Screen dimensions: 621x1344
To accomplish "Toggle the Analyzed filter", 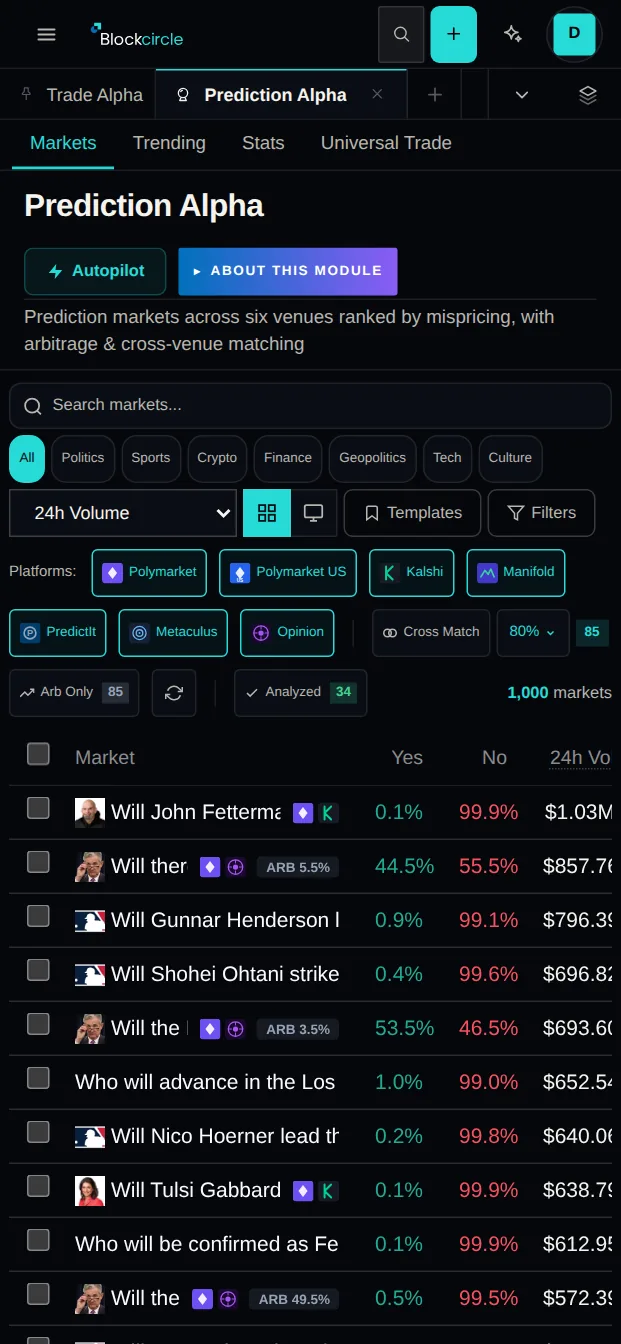I will (x=300, y=693).
